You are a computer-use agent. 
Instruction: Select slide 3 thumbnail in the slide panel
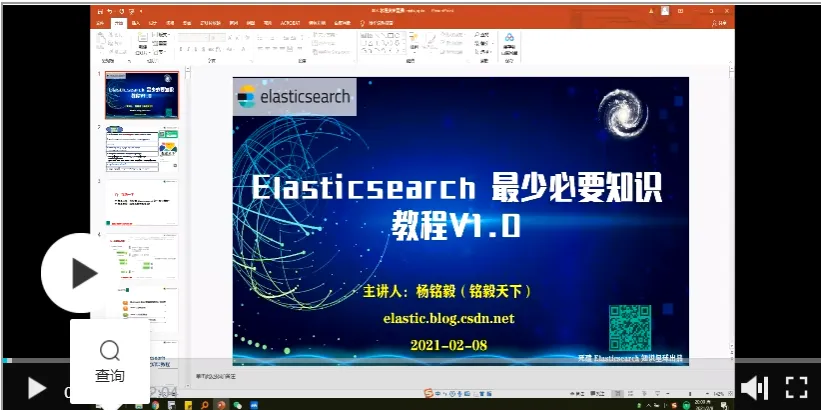pyautogui.click(x=142, y=203)
